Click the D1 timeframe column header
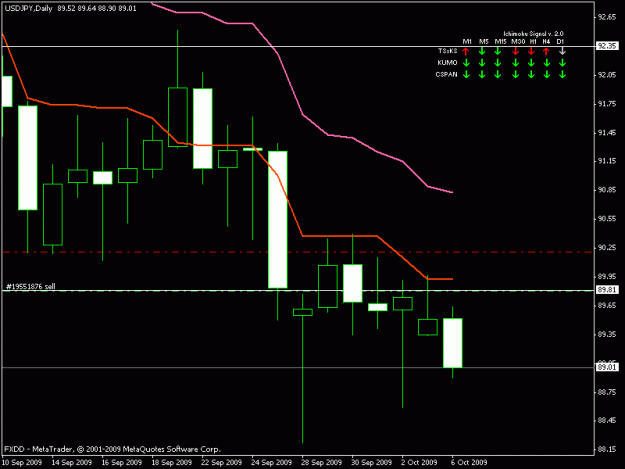 click(560, 41)
